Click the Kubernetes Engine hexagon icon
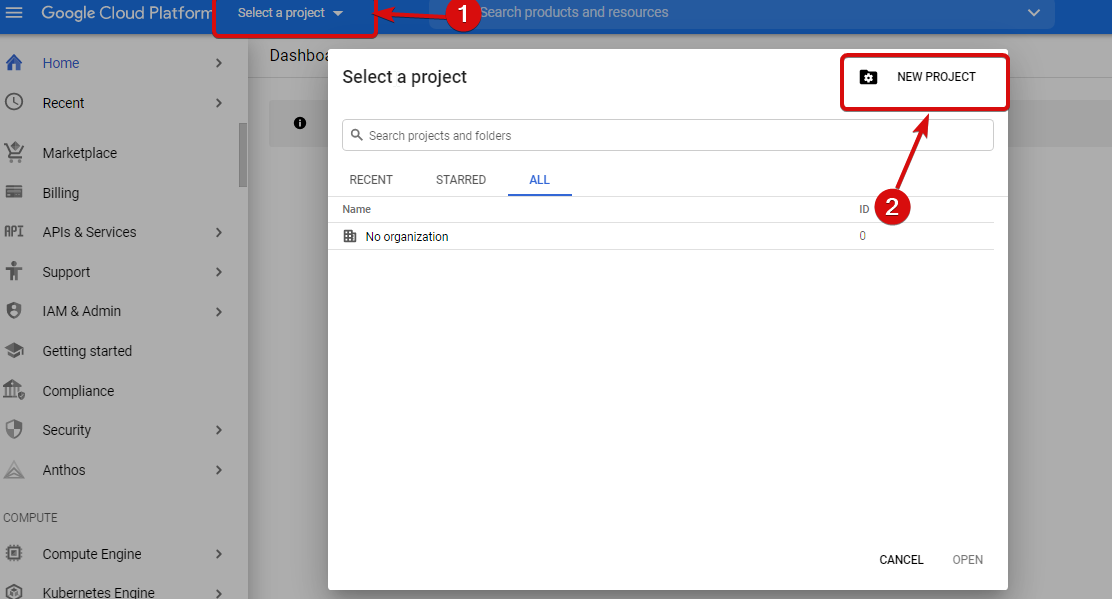The image size is (1112, 599). coord(14,592)
